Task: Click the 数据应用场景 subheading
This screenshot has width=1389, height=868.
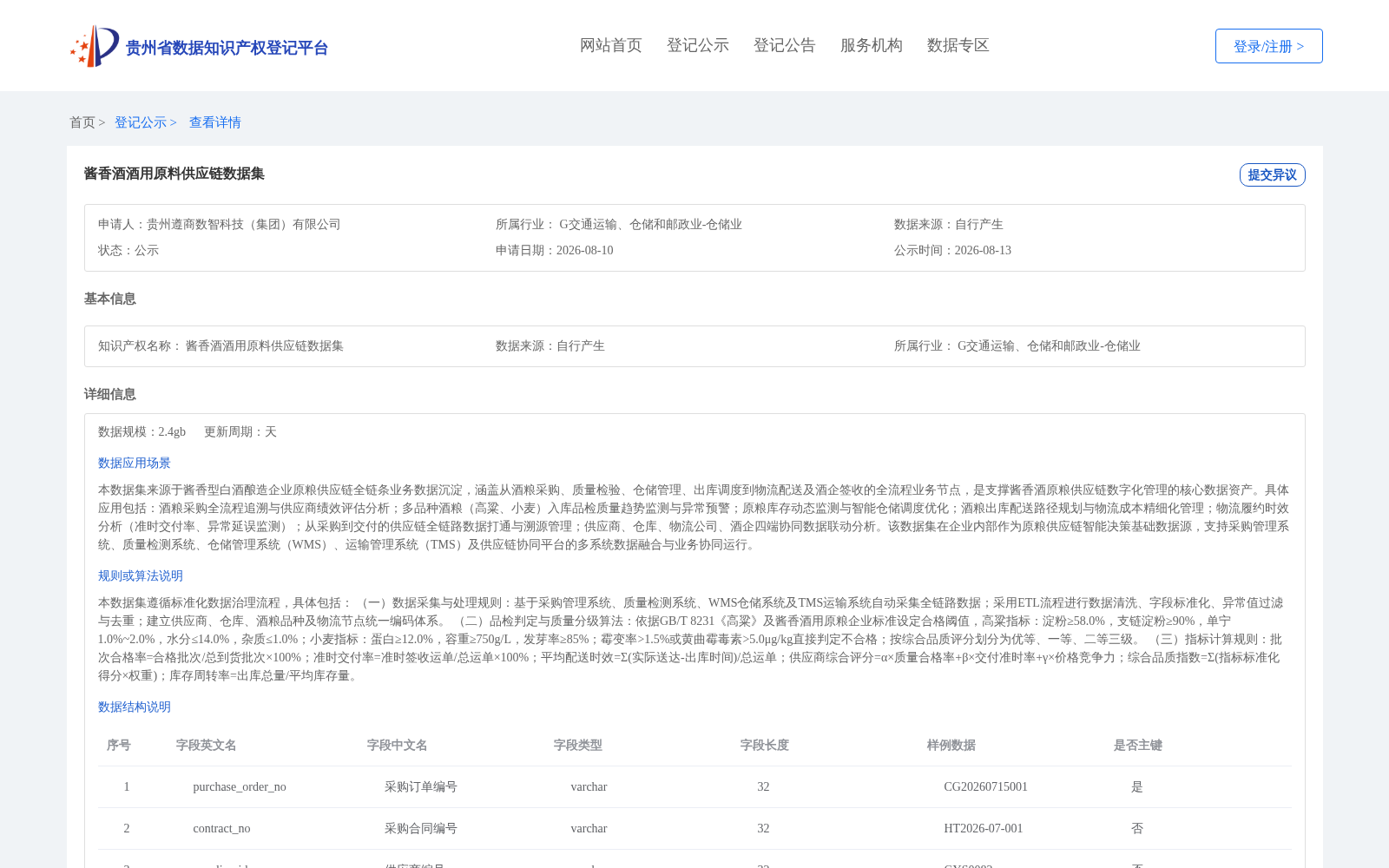Action: tap(135, 463)
